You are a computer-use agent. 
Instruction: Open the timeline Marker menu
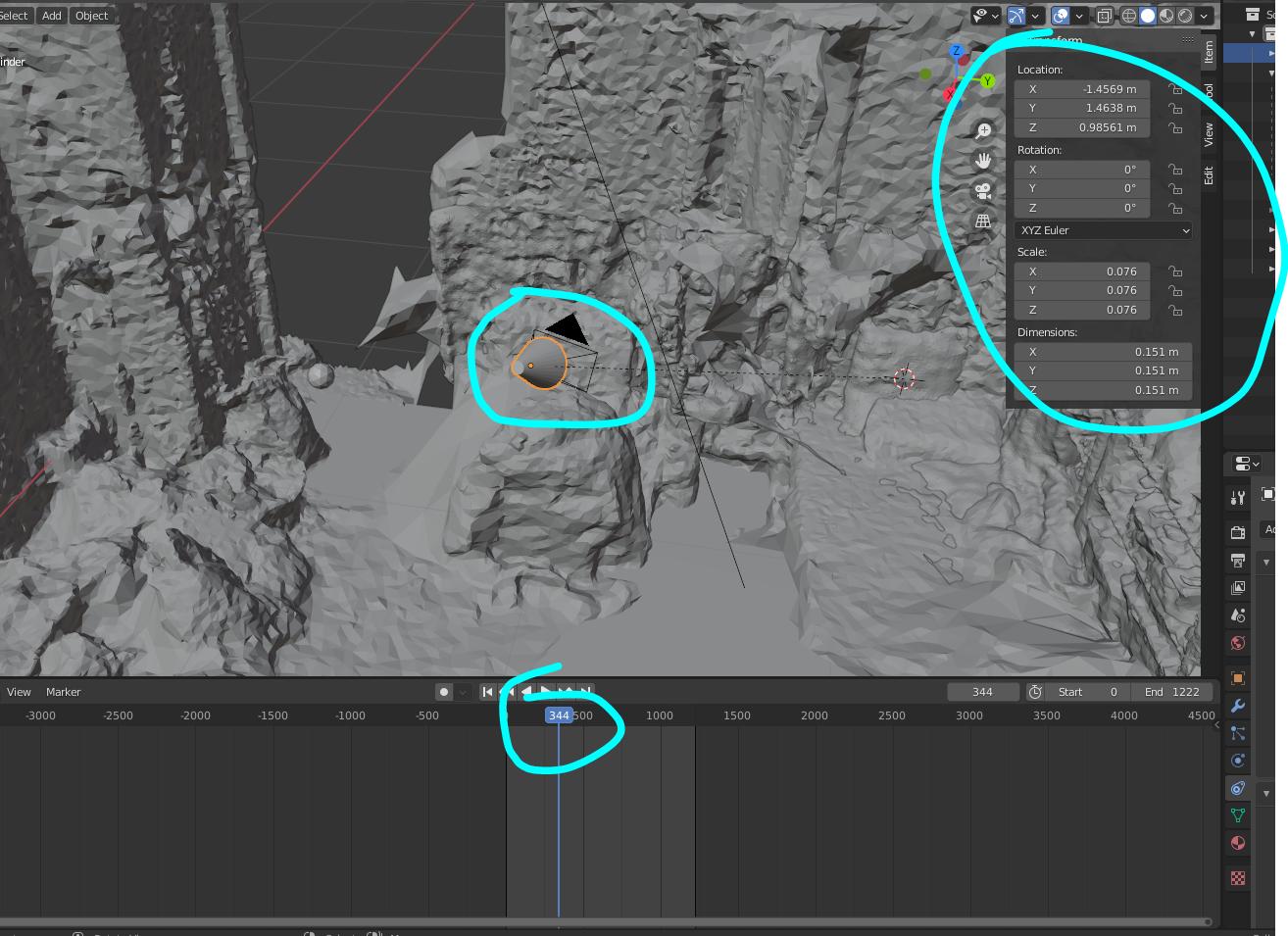pyautogui.click(x=63, y=692)
